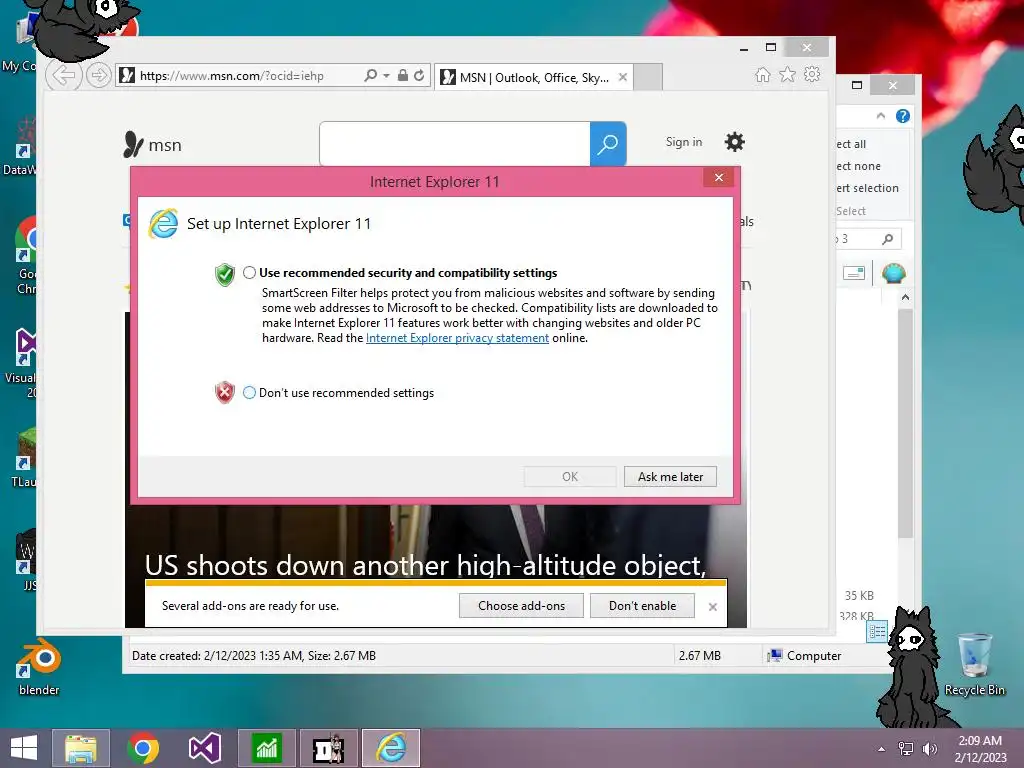The width and height of the screenshot is (1024, 768).
Task: Open IE Tools gear icon
Action: pos(812,74)
